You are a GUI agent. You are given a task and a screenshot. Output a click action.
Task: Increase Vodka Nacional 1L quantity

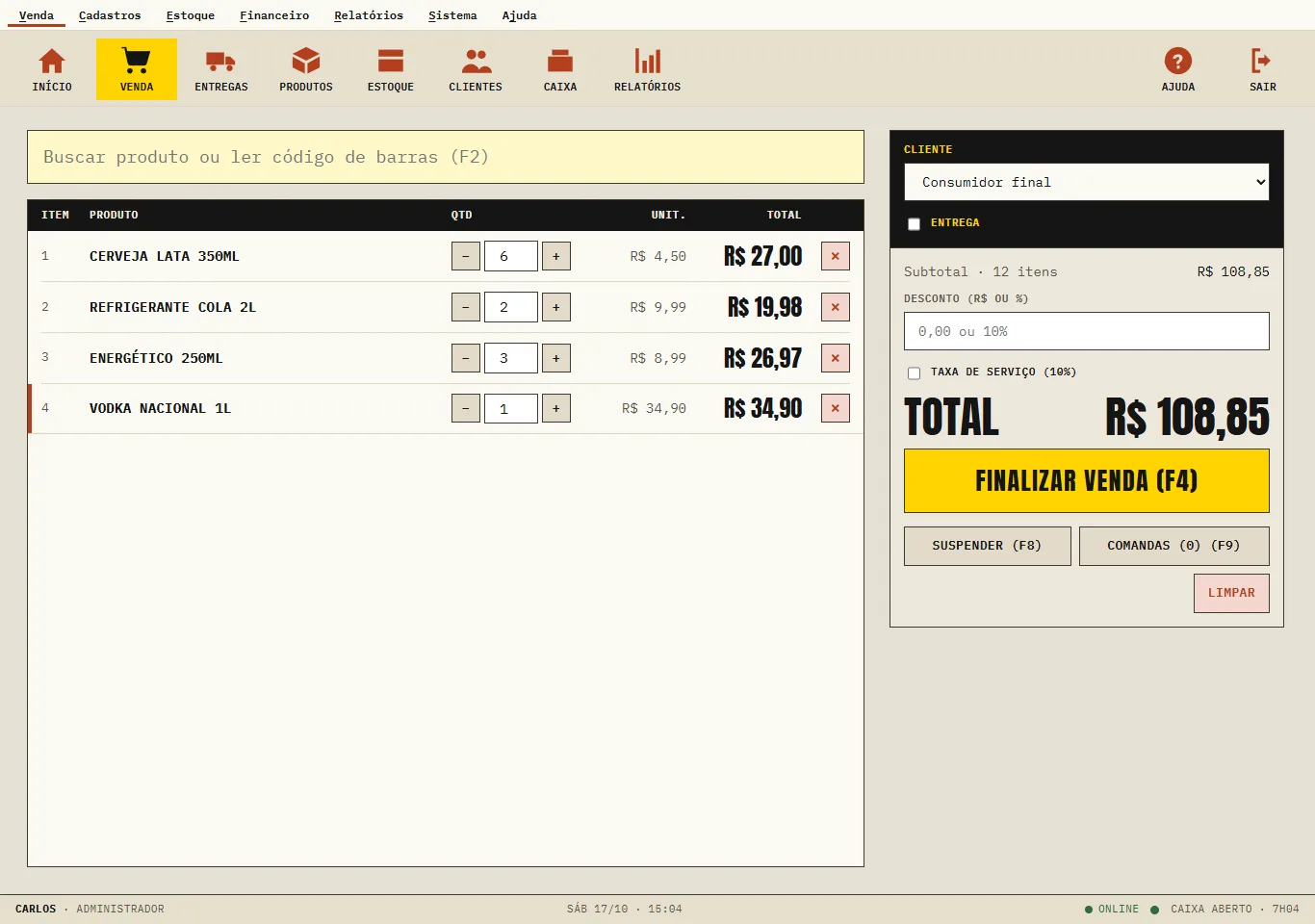point(556,408)
